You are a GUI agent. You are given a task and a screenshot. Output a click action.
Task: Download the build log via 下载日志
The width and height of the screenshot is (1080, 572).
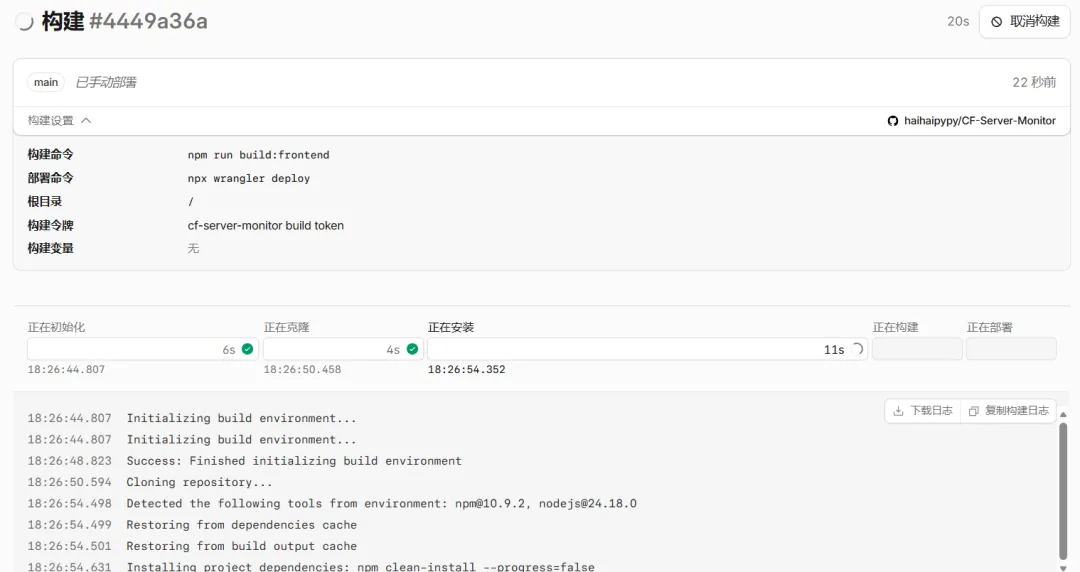click(x=922, y=411)
